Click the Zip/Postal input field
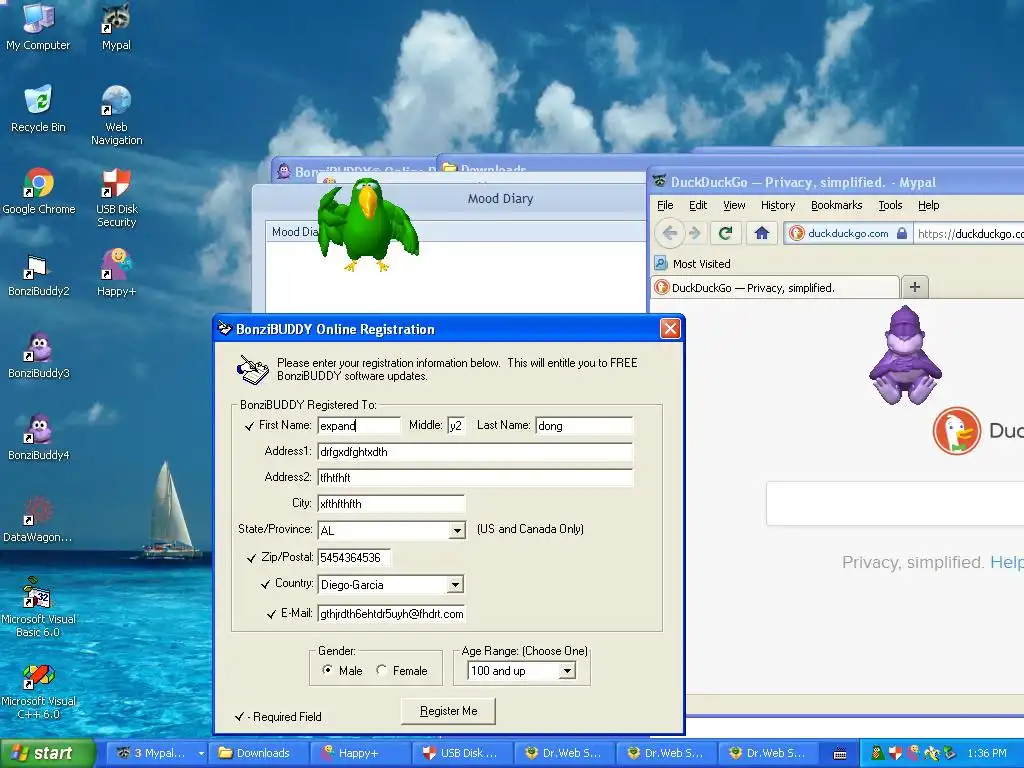Viewport: 1024px width, 768px height. coord(354,558)
